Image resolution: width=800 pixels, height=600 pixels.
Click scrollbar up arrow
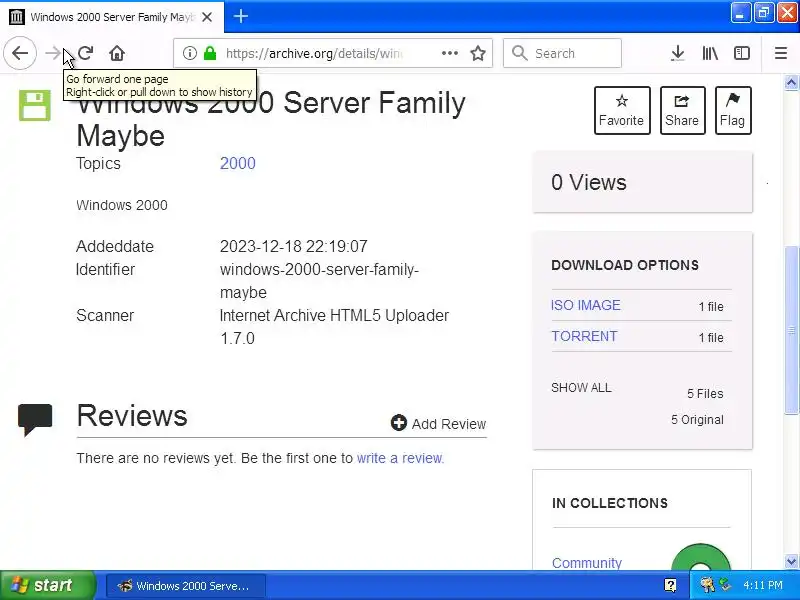[791, 82]
